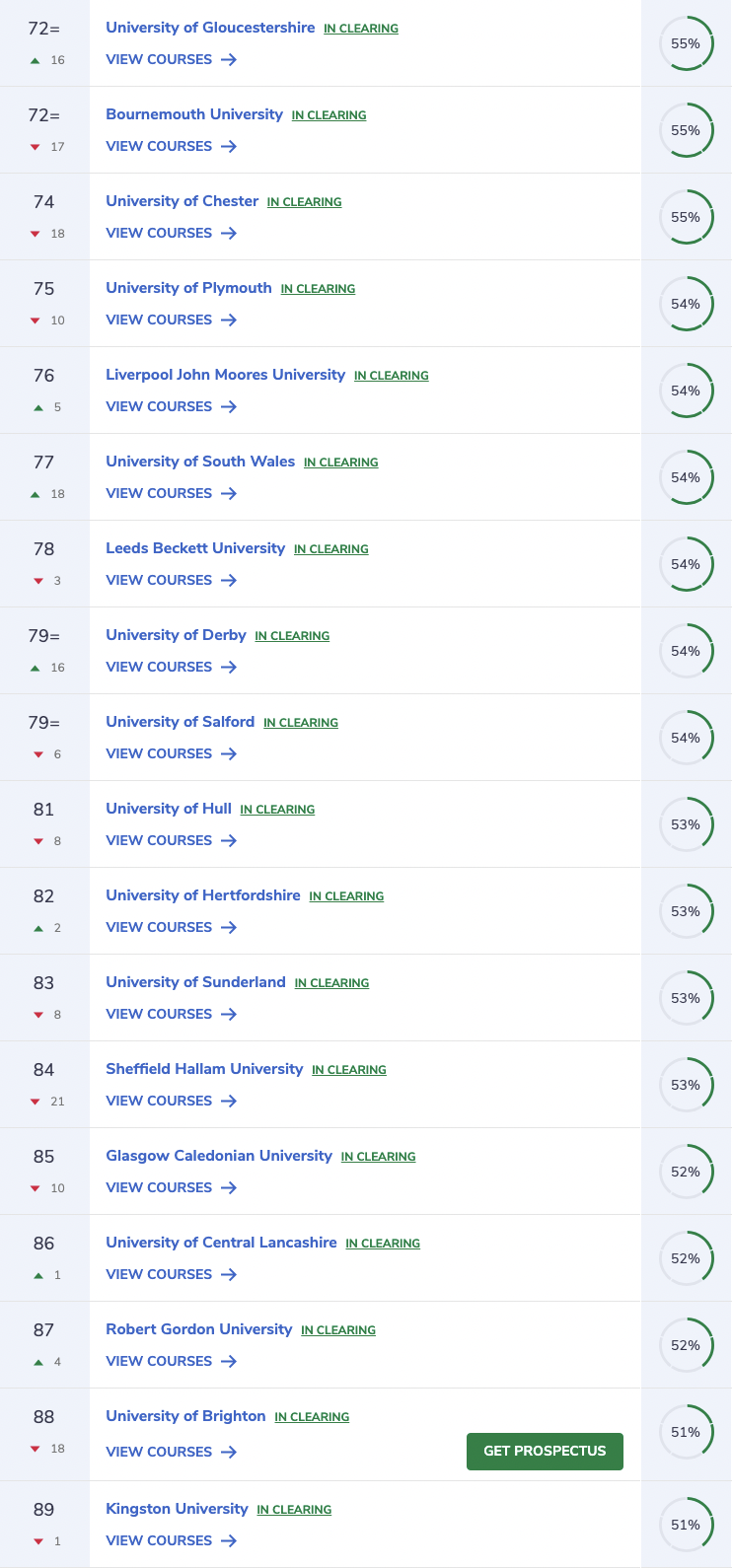Click the 55% score circle for University of Chester
This screenshot has height=1568, width=732.
[686, 217]
